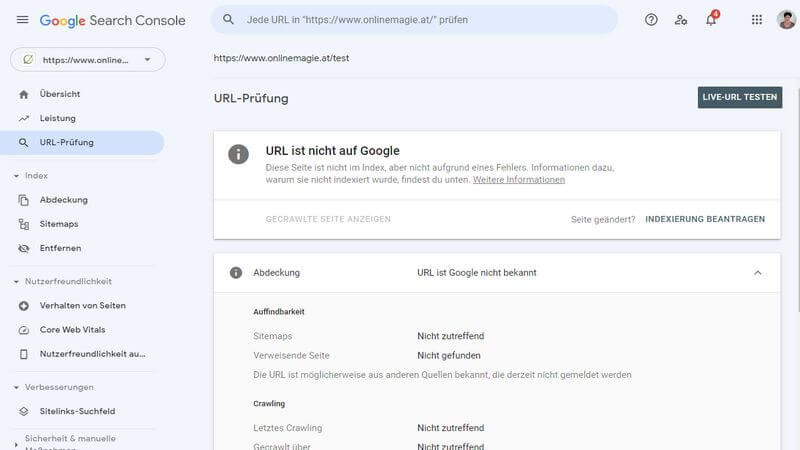The image size is (800, 450).
Task: Click the inspected URL https://www.onlinemagie.at/test
Action: tap(281, 58)
